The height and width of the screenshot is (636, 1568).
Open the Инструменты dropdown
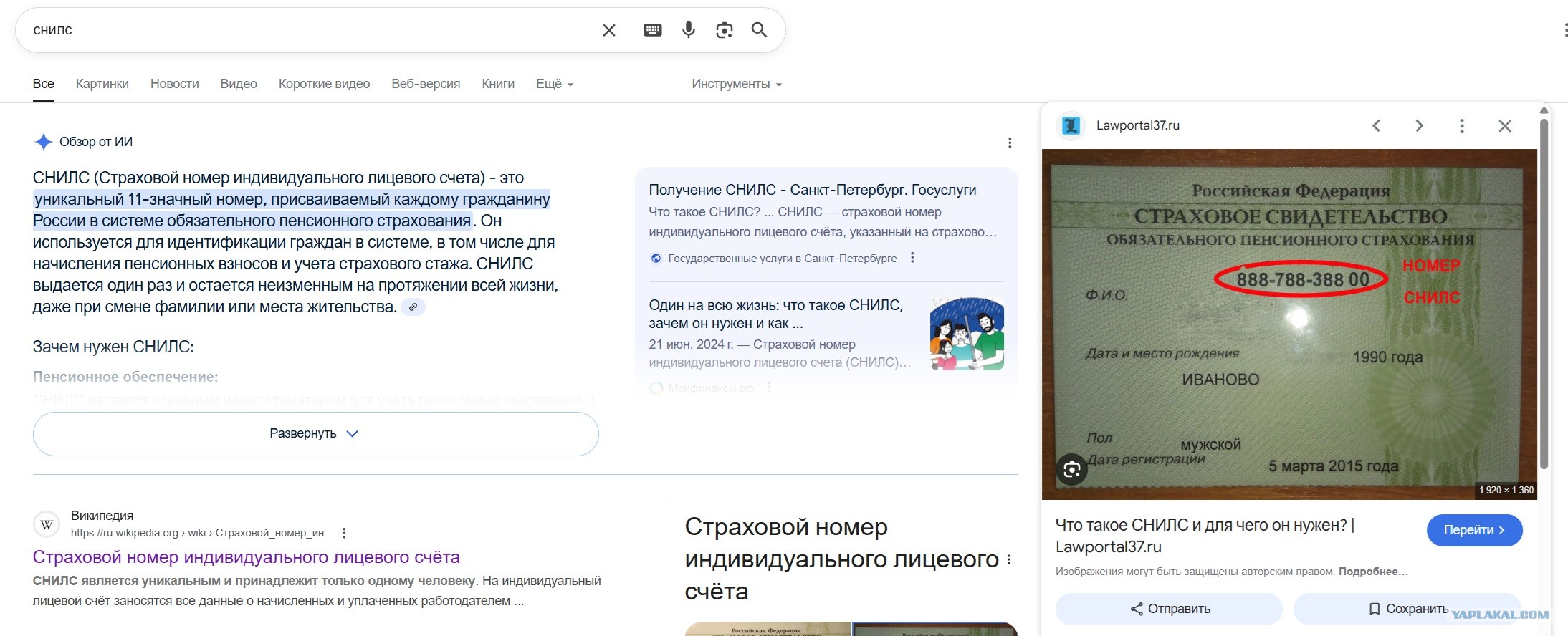tap(737, 84)
